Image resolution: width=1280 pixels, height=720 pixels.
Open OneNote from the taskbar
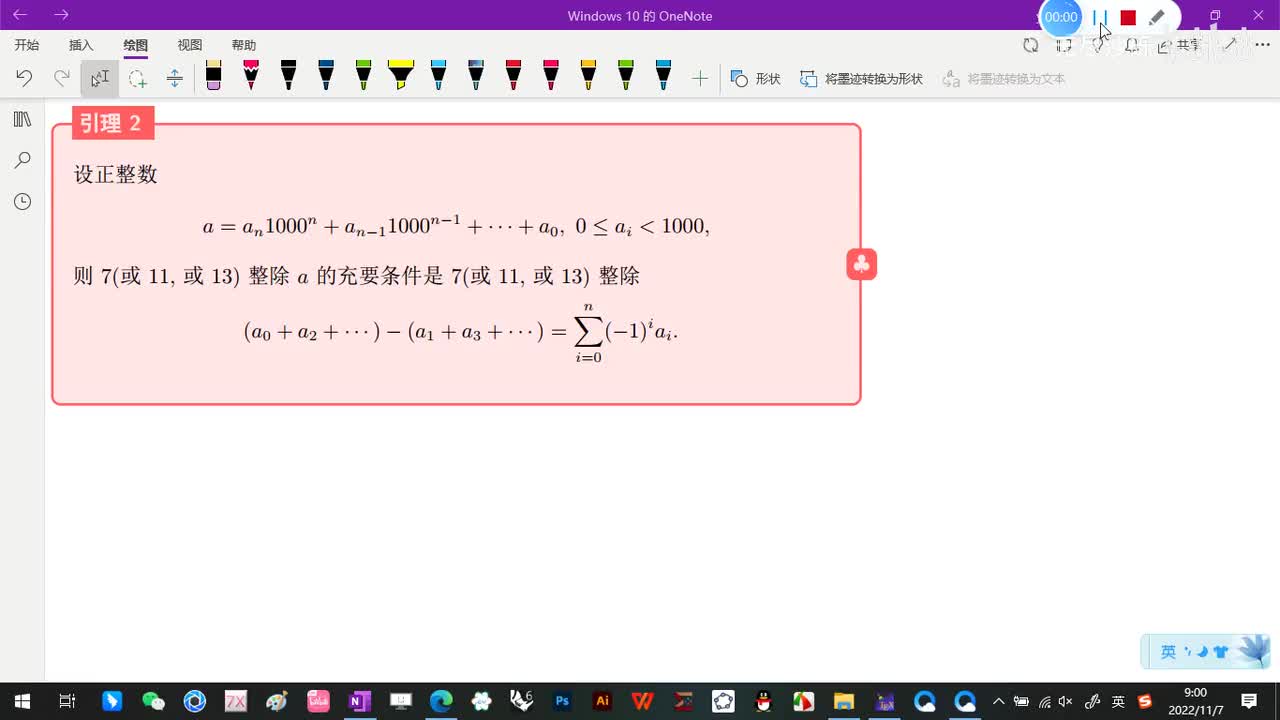pos(359,701)
